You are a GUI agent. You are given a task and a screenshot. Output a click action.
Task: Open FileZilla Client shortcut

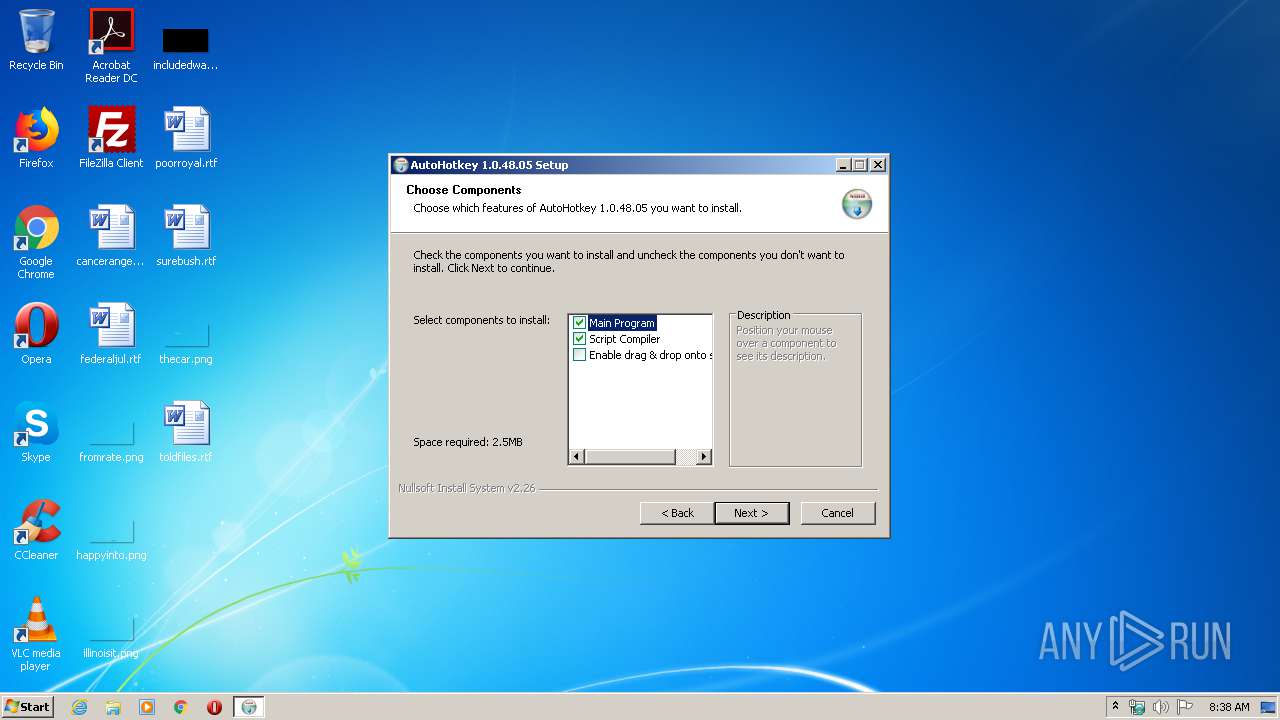111,138
